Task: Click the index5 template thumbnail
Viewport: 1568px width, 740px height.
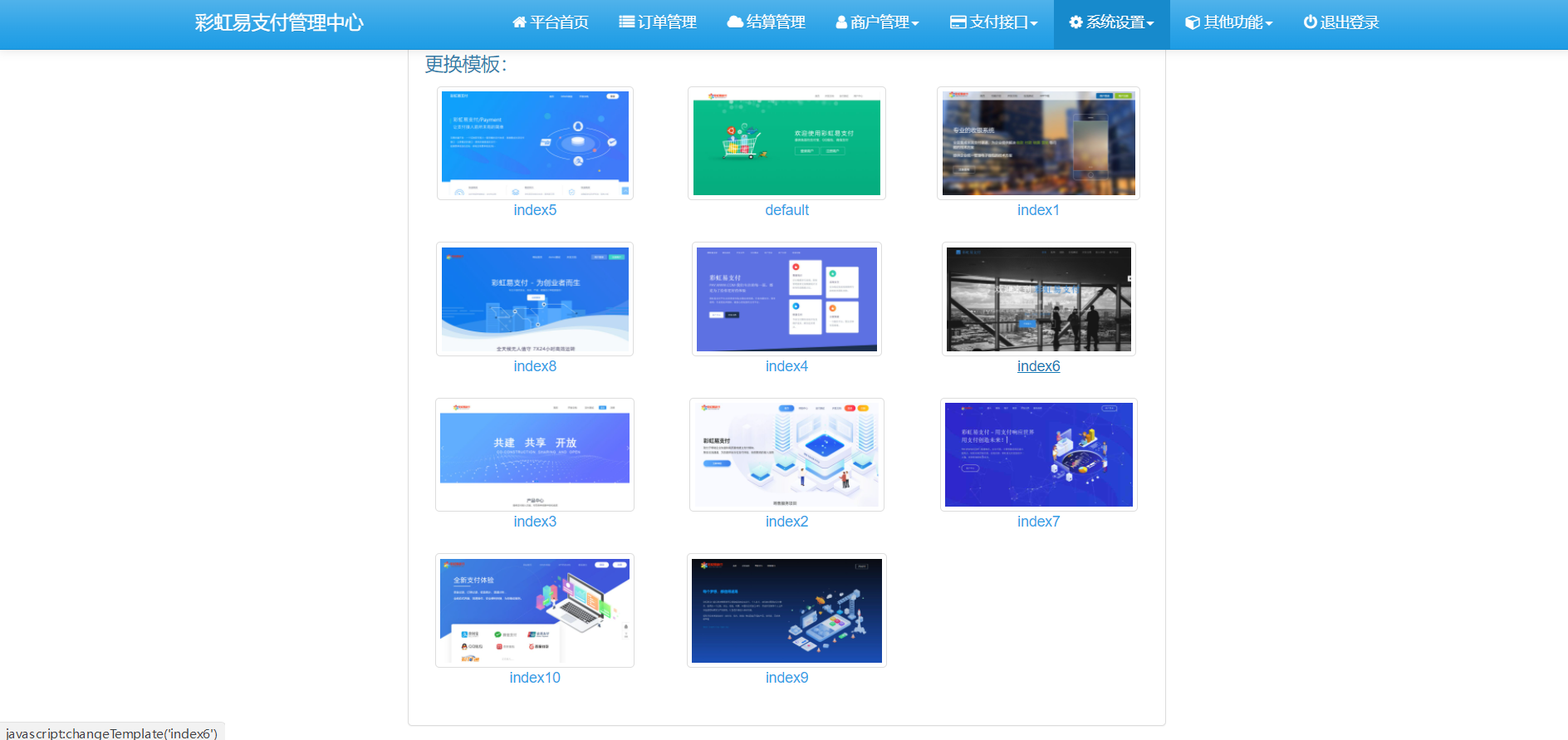Action: coord(535,143)
